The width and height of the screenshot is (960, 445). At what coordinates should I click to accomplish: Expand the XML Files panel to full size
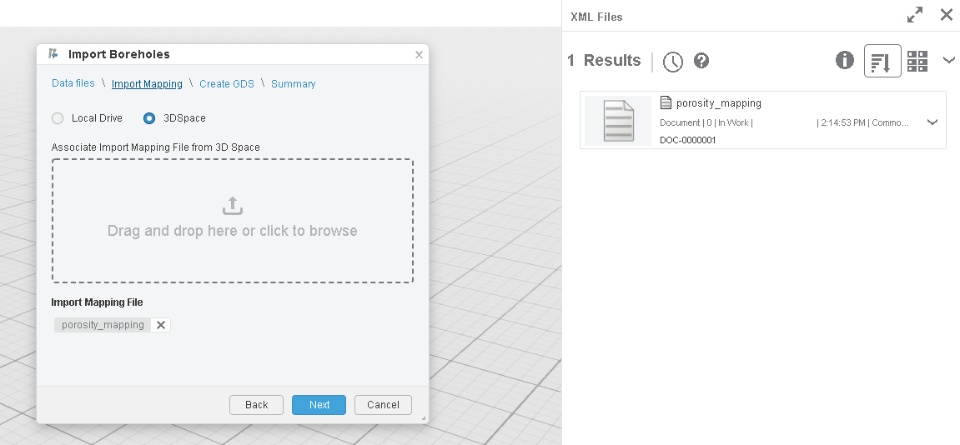pos(915,15)
